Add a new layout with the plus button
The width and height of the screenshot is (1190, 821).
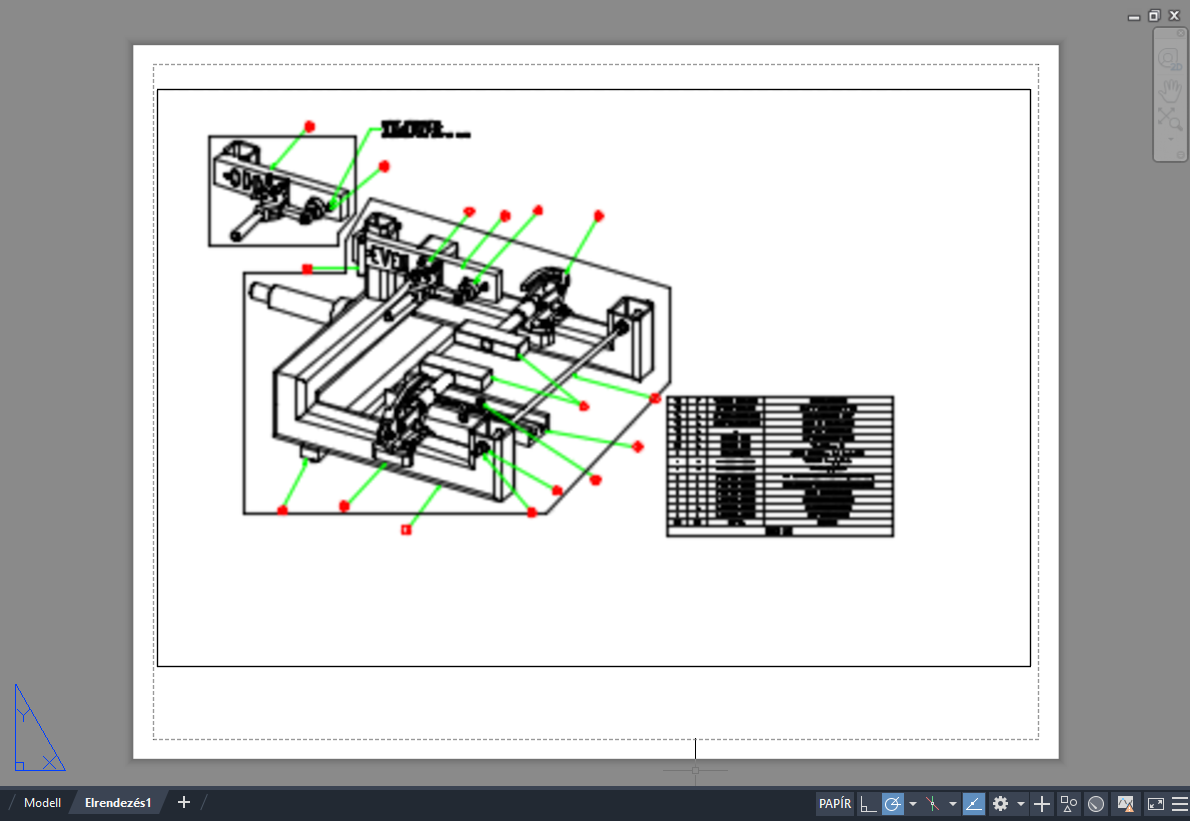click(184, 802)
